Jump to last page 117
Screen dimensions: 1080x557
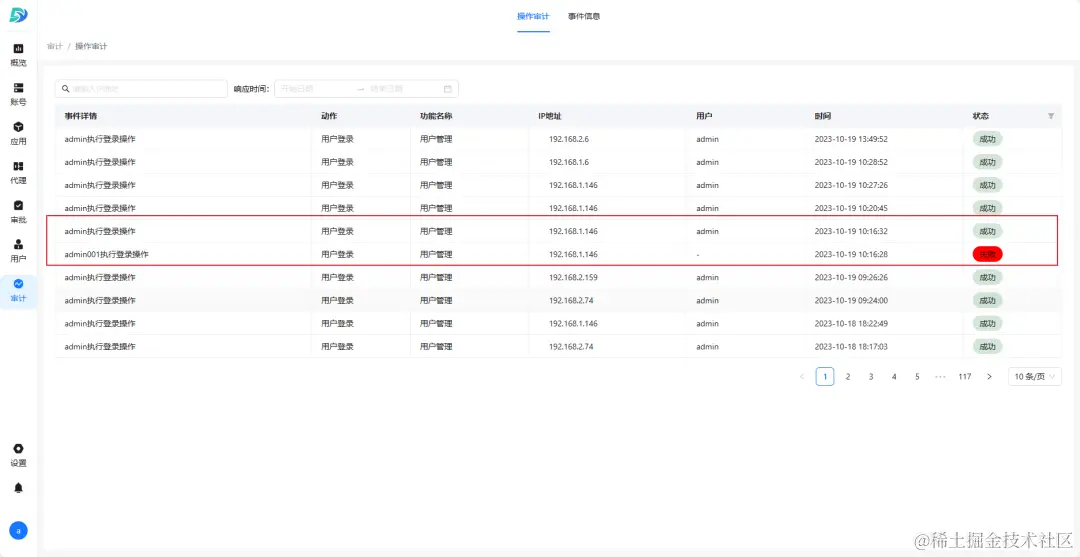click(964, 377)
